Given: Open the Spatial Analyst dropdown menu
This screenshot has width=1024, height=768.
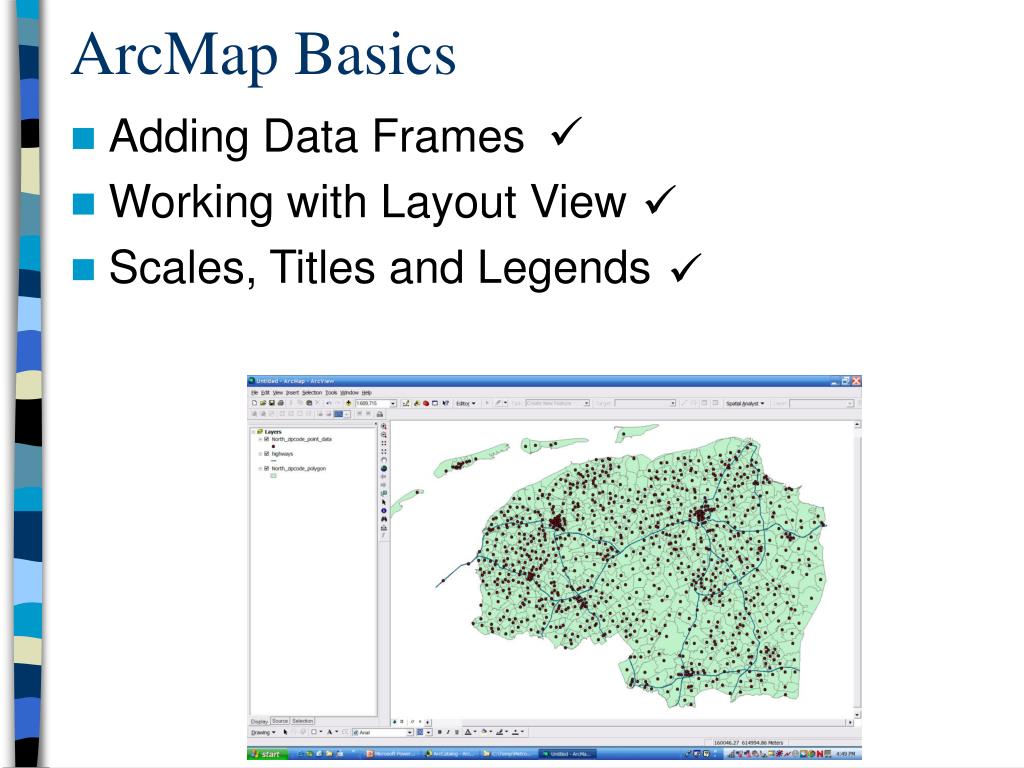Looking at the screenshot, I should pyautogui.click(x=745, y=403).
